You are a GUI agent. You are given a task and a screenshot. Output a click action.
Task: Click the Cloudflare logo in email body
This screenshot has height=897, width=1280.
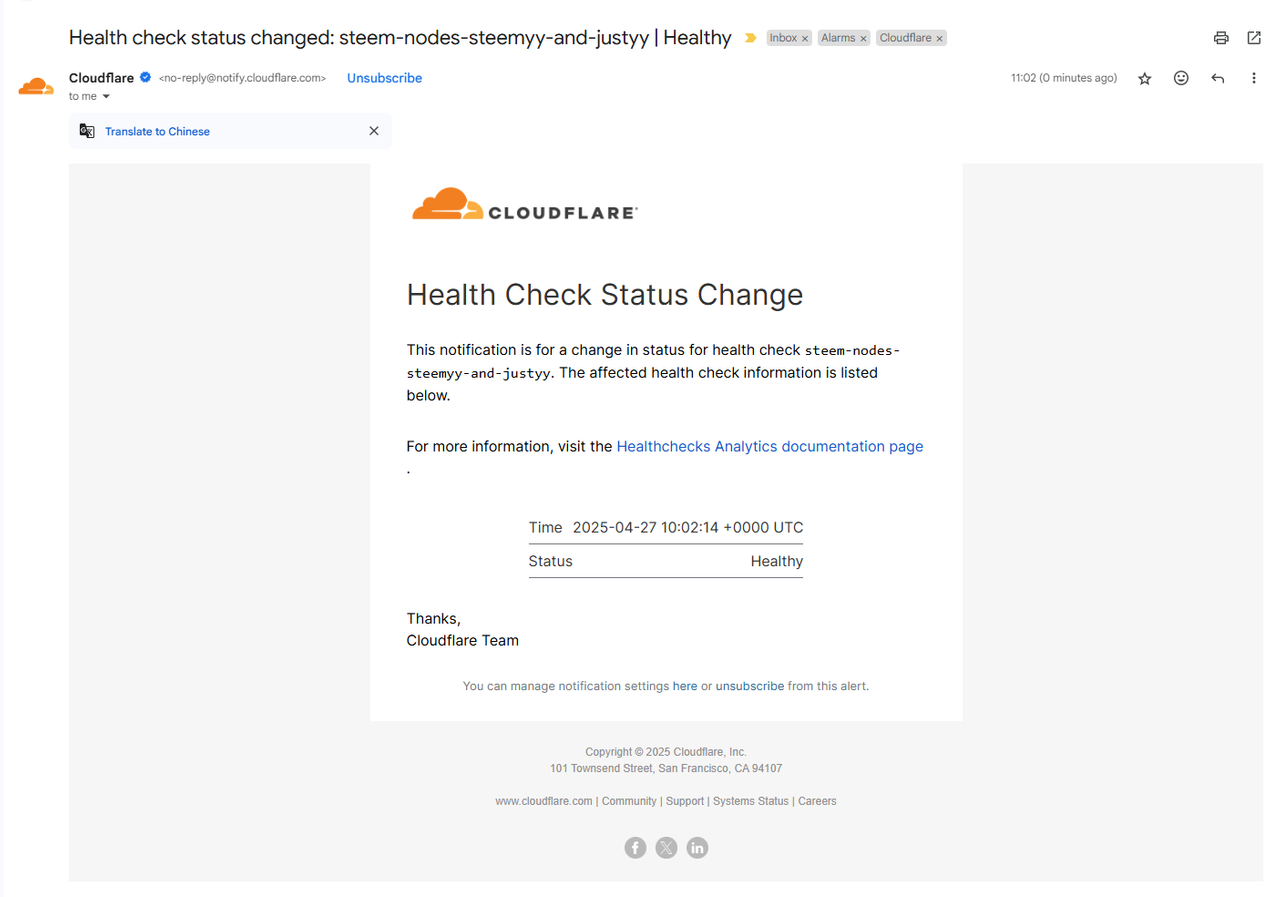point(525,204)
